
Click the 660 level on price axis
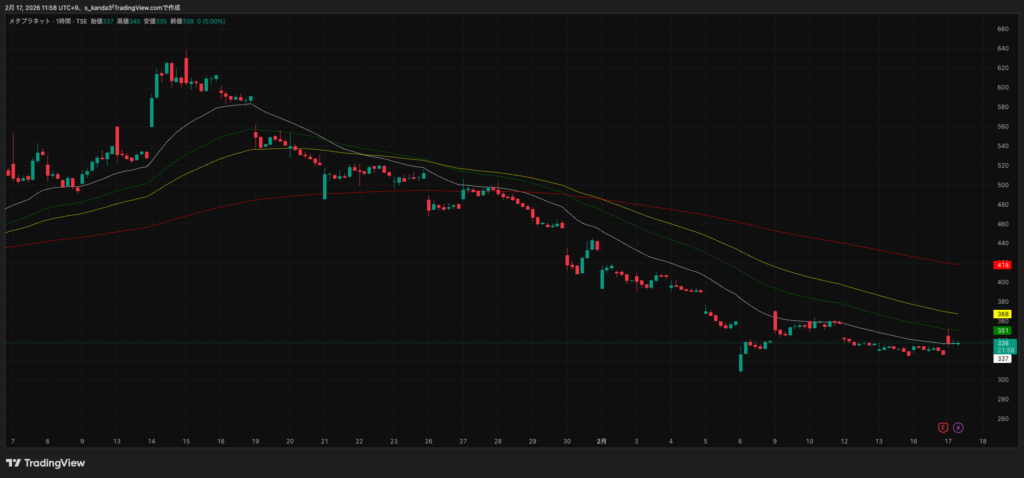tap(1002, 29)
